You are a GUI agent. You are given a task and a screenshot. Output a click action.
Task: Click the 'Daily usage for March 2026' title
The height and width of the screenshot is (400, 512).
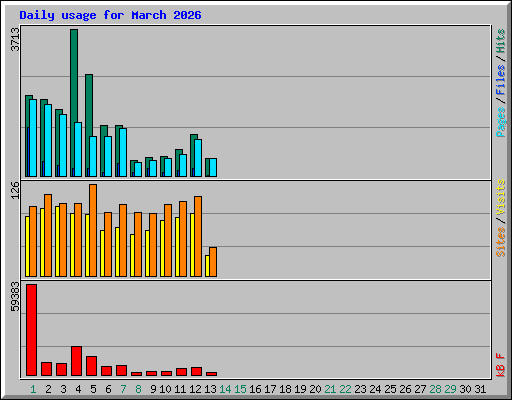pyautogui.click(x=110, y=16)
